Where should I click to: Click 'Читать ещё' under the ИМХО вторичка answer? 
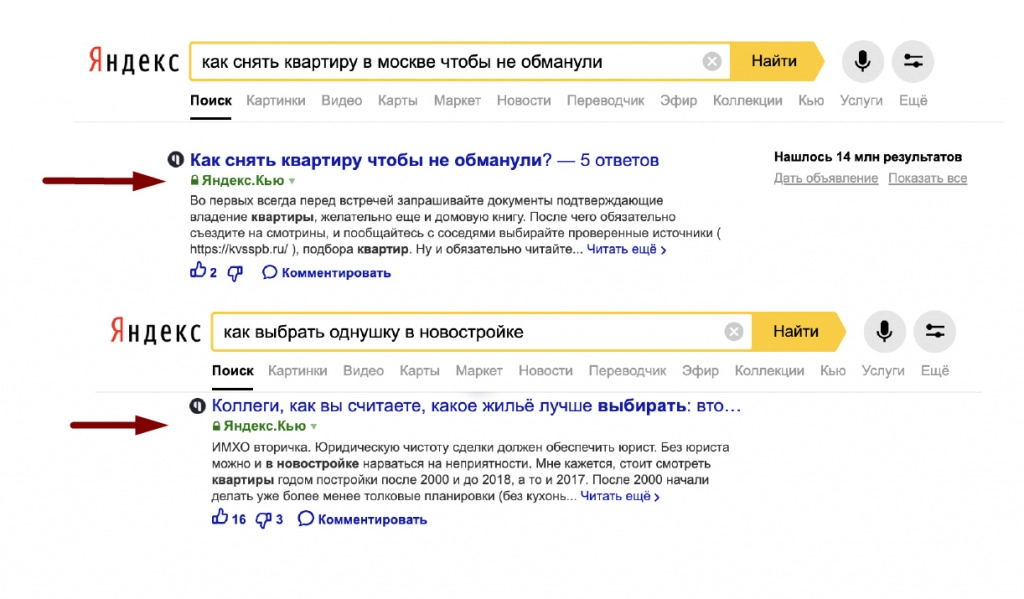620,496
